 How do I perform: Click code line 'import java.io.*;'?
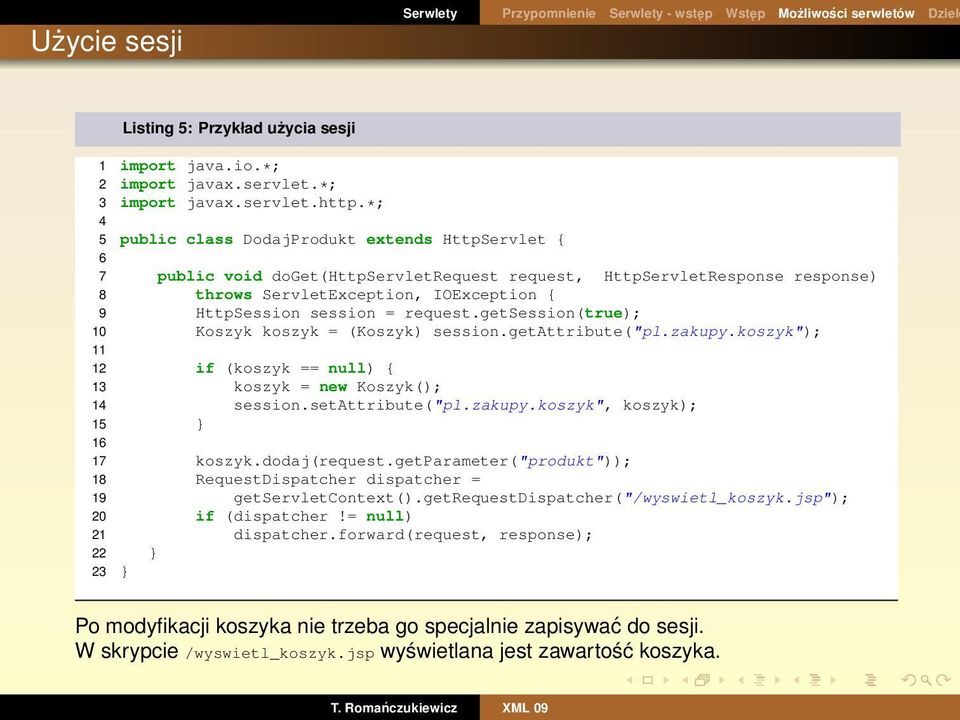point(200,166)
